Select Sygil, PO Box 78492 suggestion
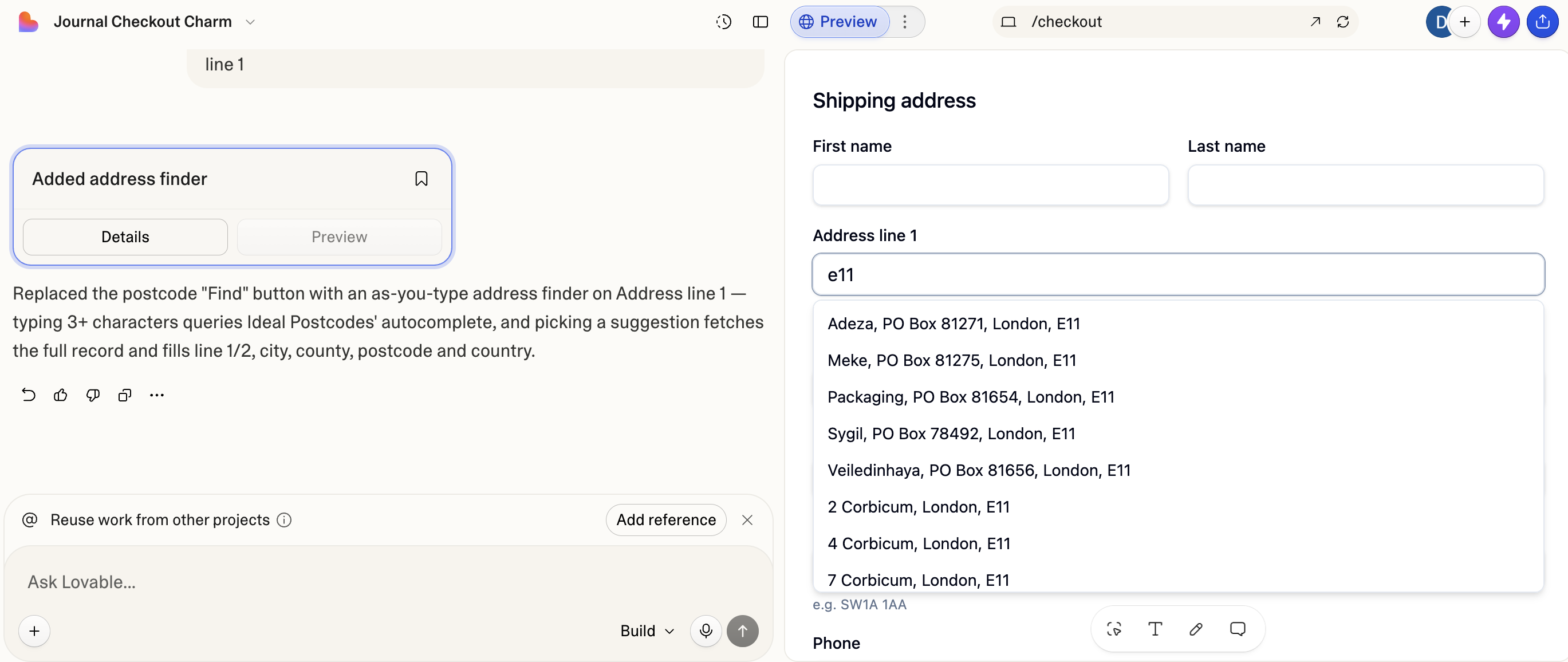Viewport: 1568px width, 662px height. [1178, 433]
